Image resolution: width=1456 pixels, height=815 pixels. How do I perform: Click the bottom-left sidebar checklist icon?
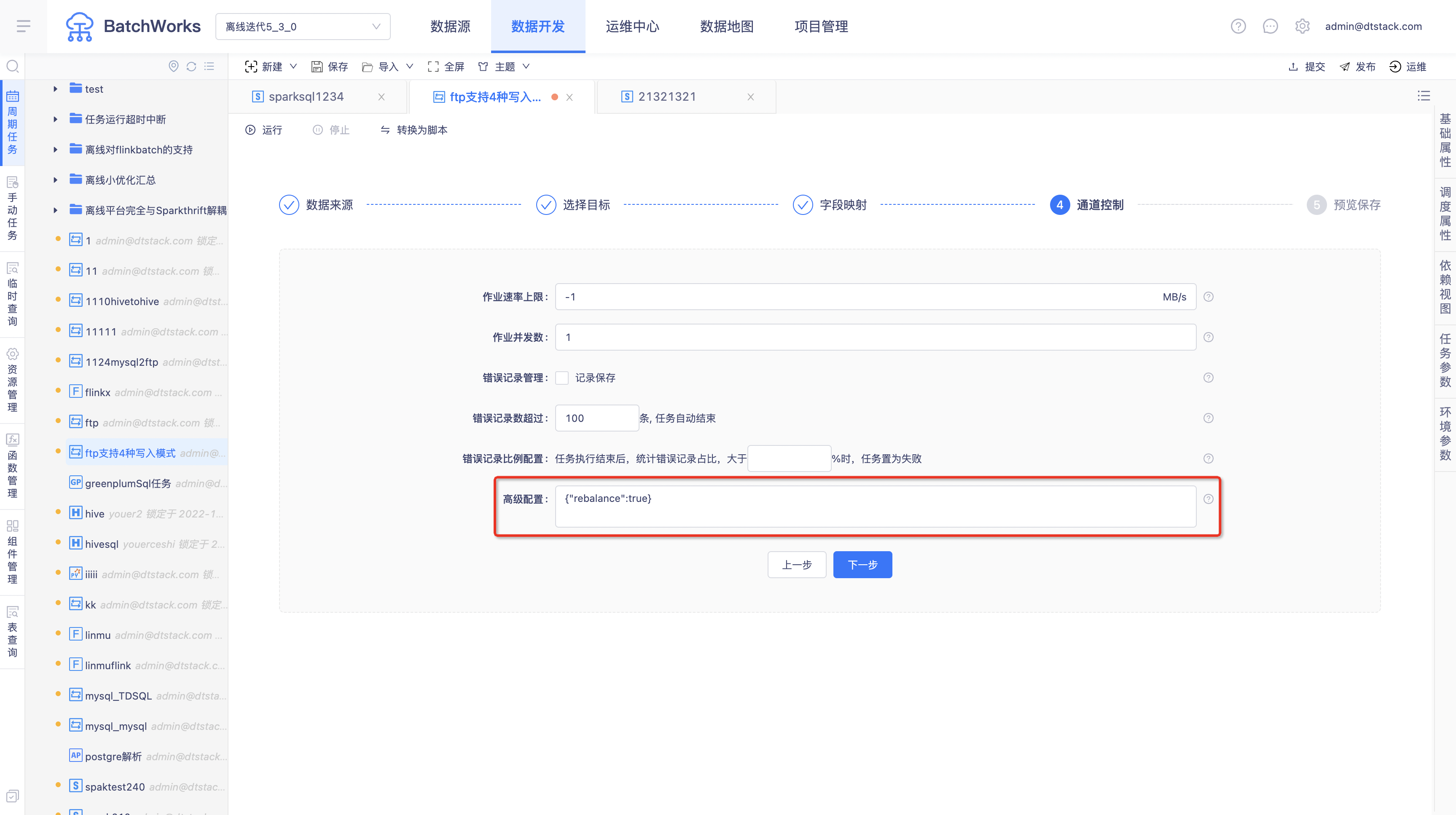click(x=12, y=796)
